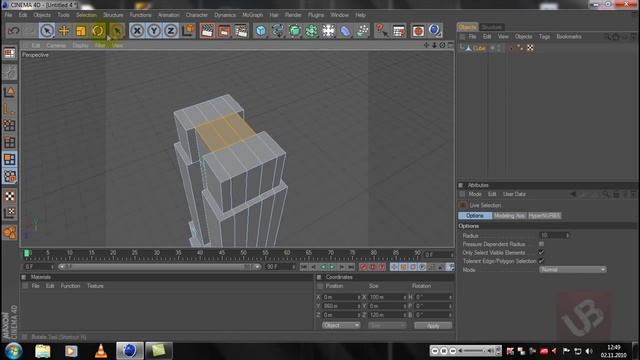
Task: Open the Floor scene objects icon
Action: point(328,31)
